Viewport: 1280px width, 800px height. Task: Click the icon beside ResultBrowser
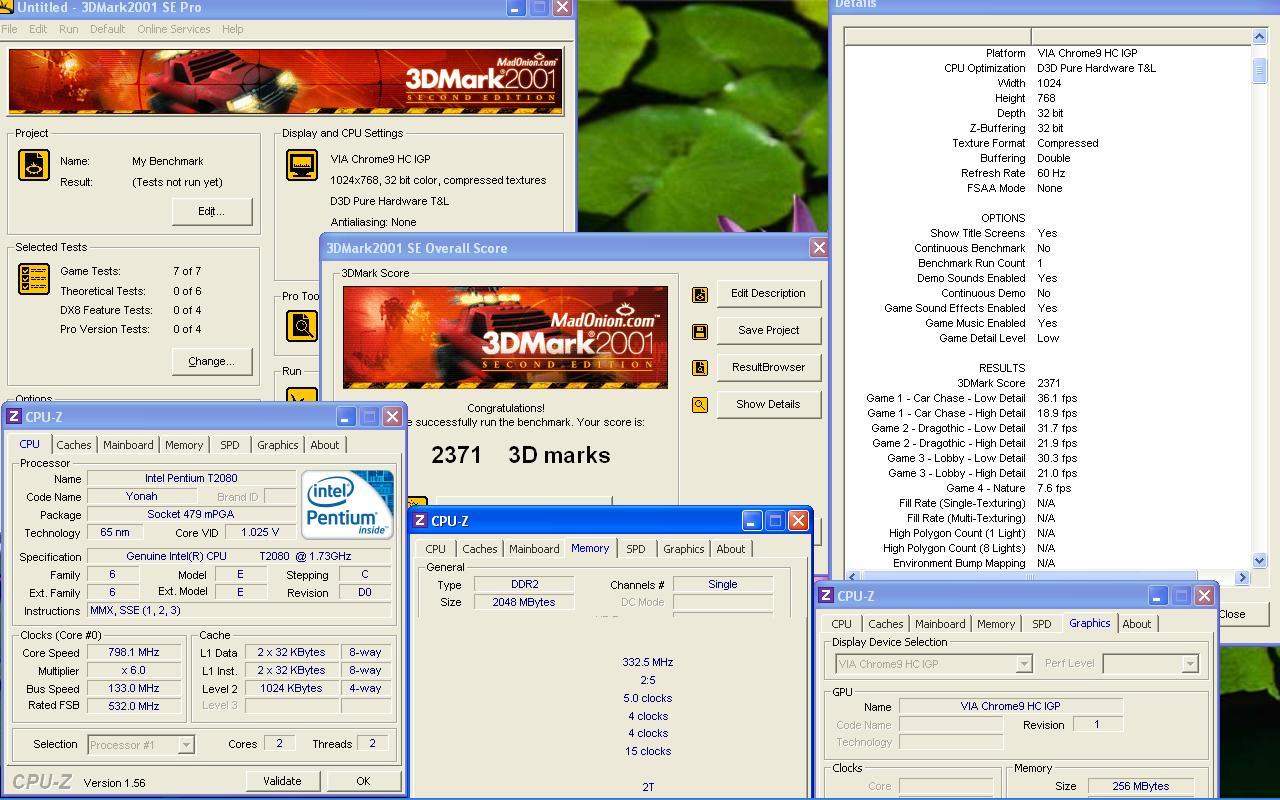point(700,368)
